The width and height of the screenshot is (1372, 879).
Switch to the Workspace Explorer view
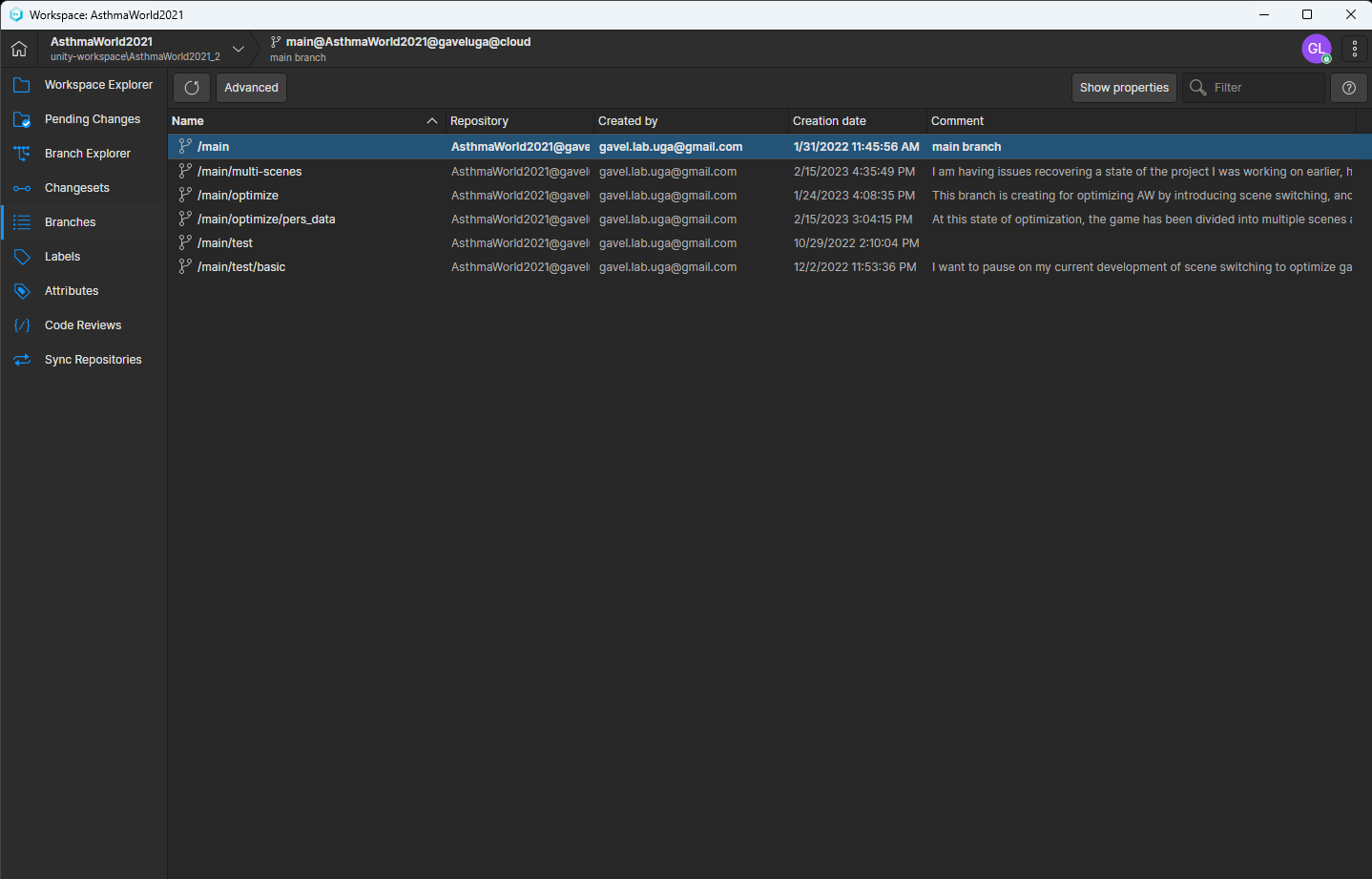[x=98, y=84]
